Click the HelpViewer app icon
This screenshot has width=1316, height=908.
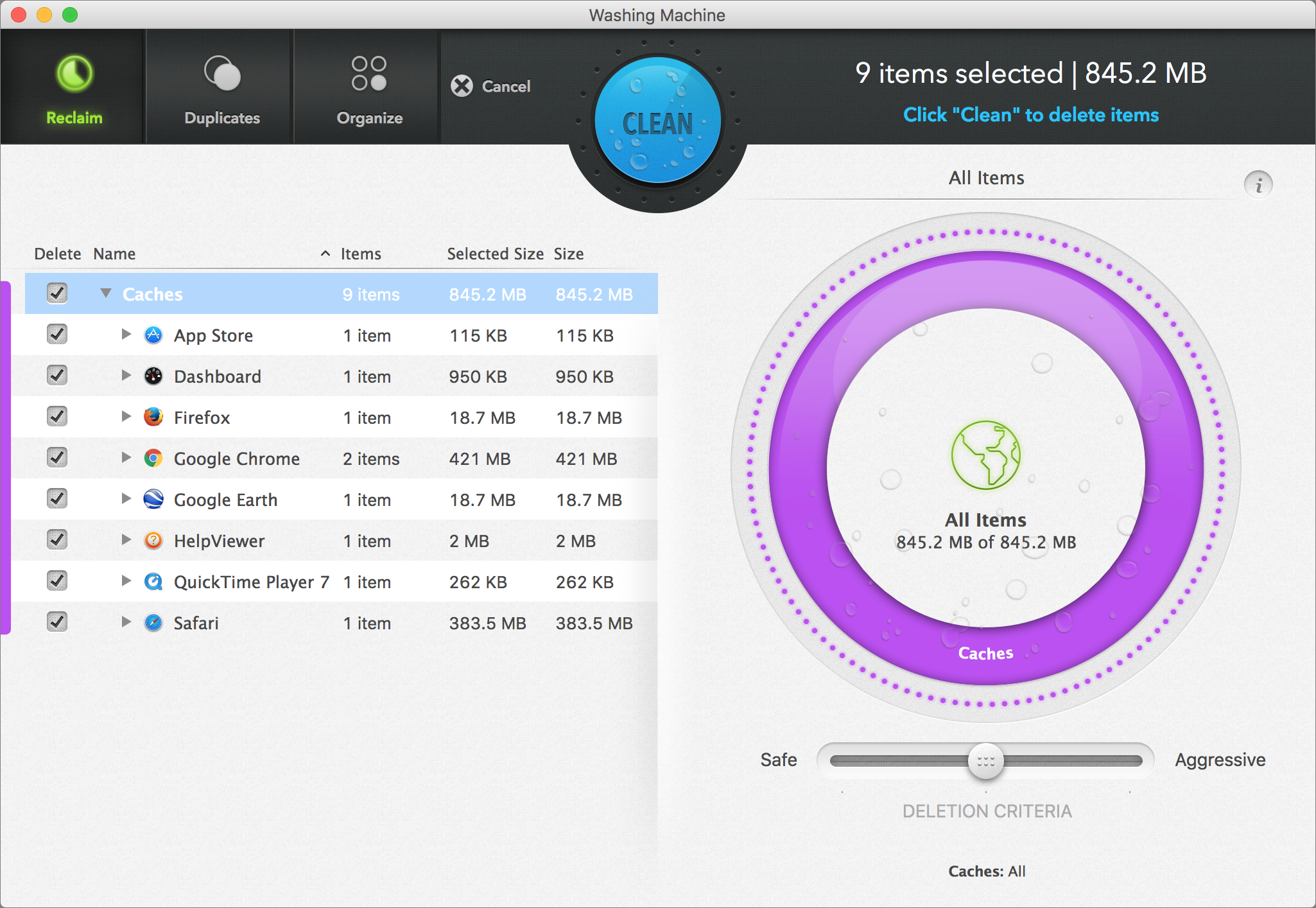click(x=153, y=541)
